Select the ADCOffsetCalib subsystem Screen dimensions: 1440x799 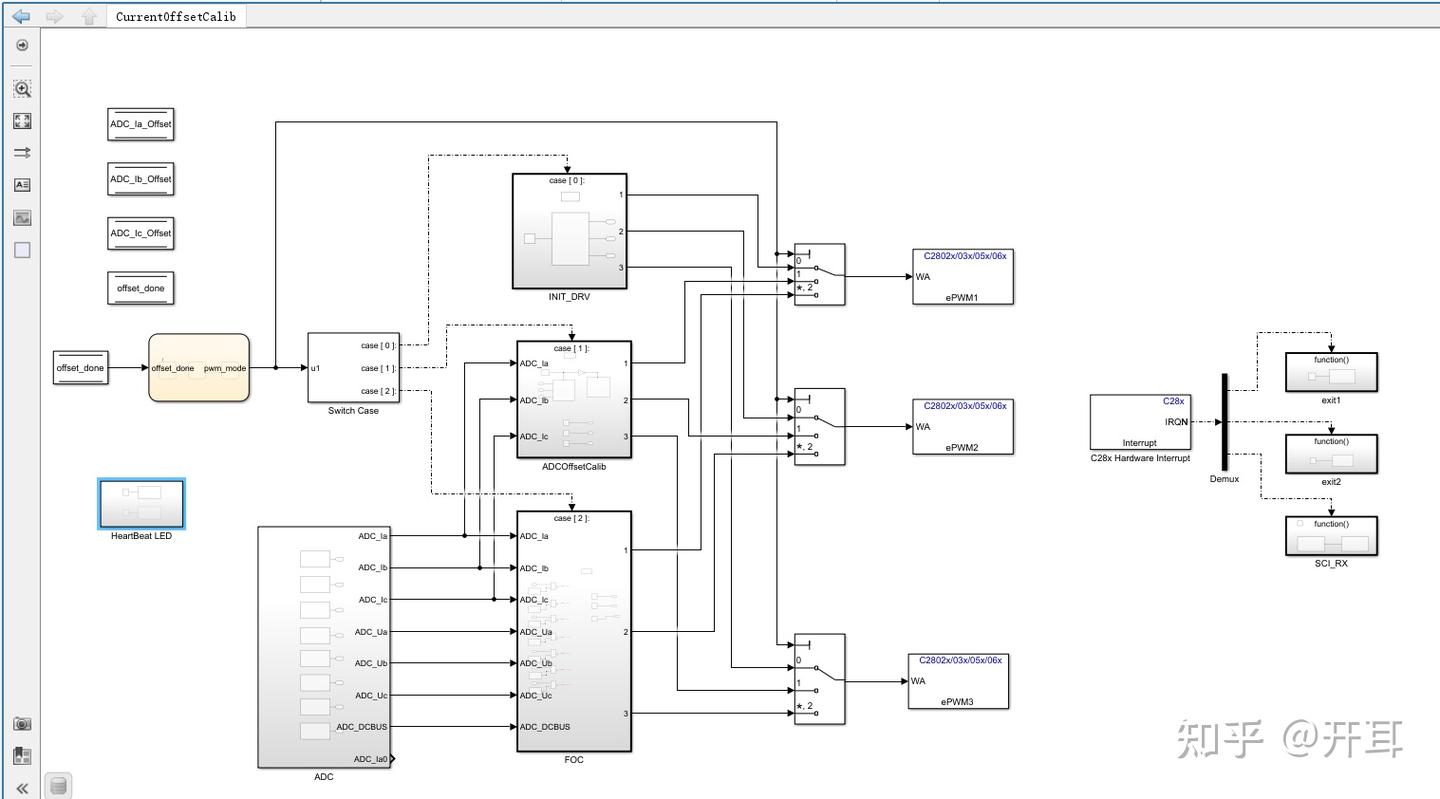(x=573, y=400)
